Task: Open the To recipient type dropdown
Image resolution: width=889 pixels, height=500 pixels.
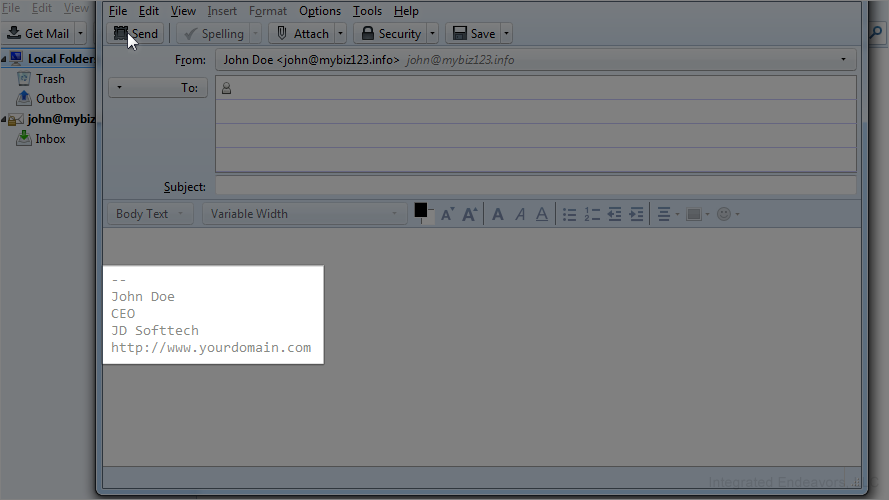Action: click(x=158, y=87)
